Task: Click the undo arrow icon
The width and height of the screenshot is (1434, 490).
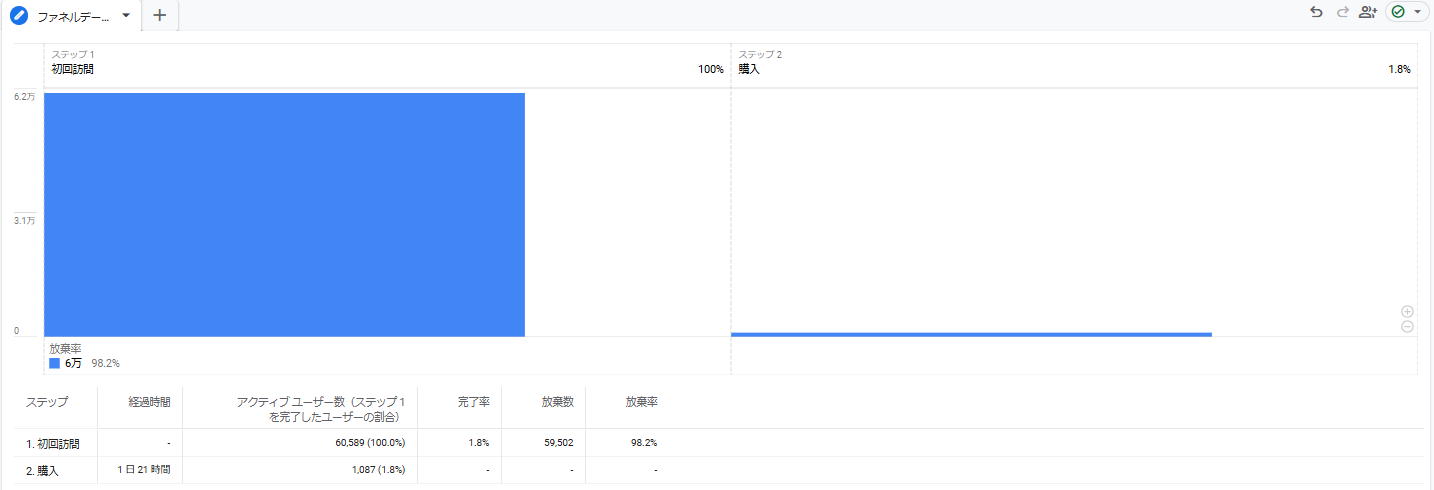Action: (1316, 12)
